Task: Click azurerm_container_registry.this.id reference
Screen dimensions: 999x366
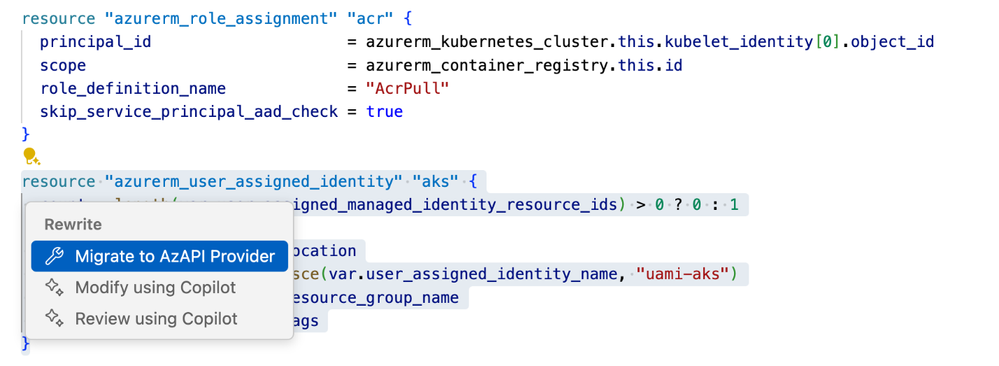Action: [524, 65]
